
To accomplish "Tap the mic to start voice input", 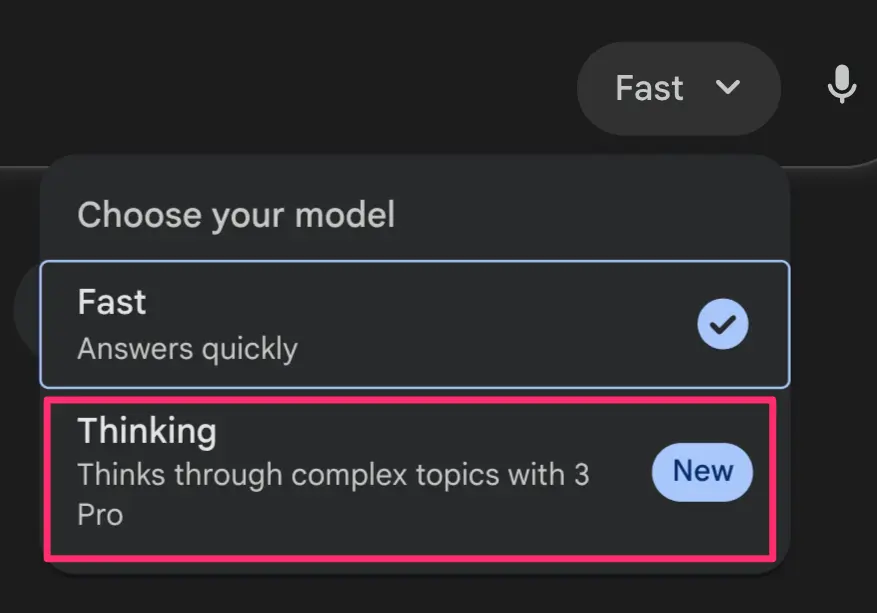I will (842, 87).
